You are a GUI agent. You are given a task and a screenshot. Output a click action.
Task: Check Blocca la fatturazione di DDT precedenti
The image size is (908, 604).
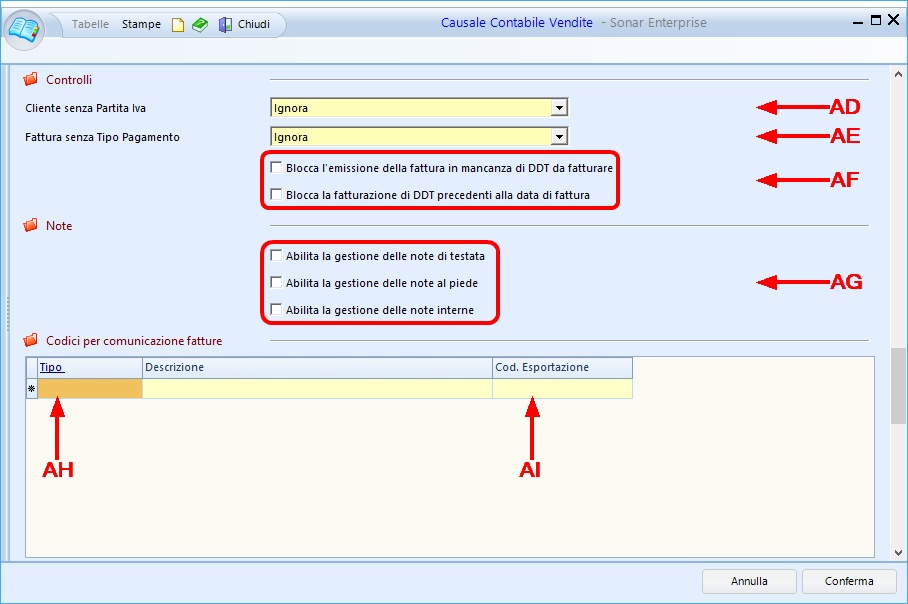(x=276, y=195)
